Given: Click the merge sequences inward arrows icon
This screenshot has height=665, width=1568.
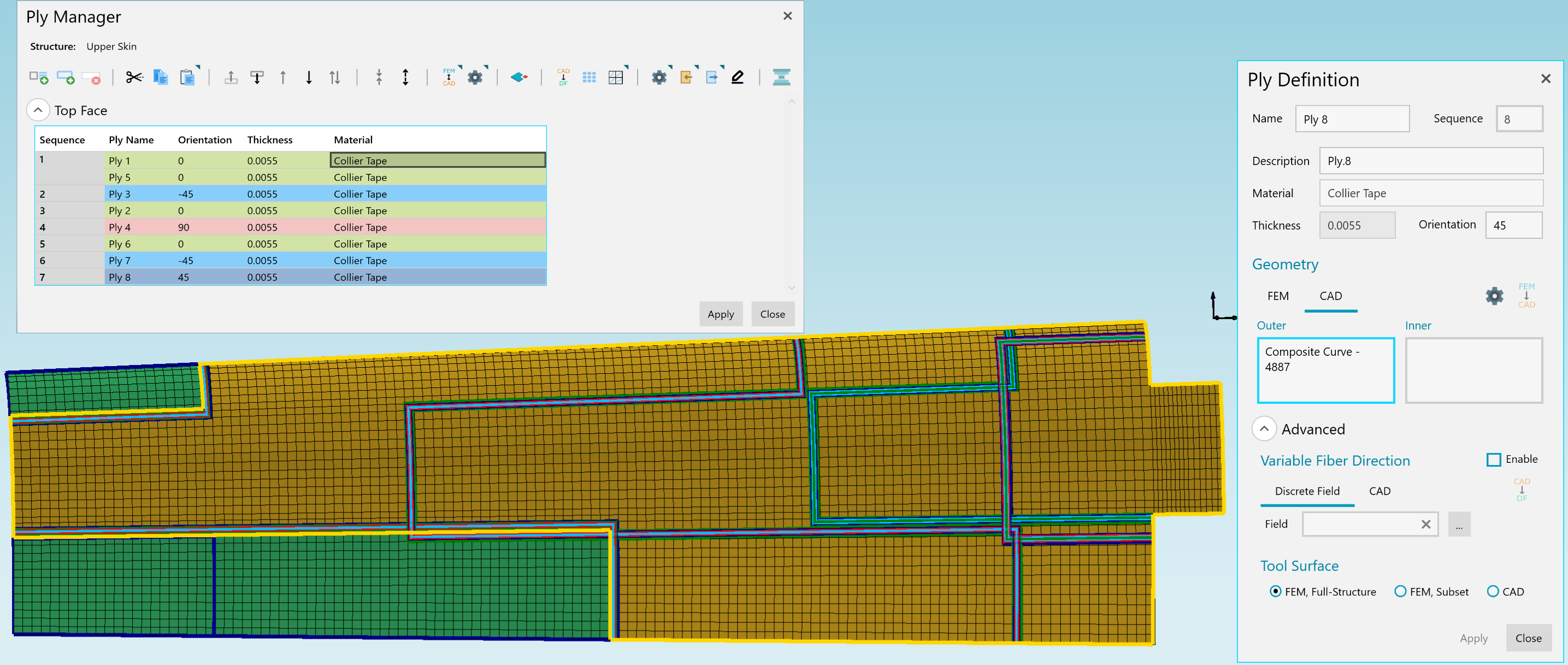Looking at the screenshot, I should coord(379,78).
